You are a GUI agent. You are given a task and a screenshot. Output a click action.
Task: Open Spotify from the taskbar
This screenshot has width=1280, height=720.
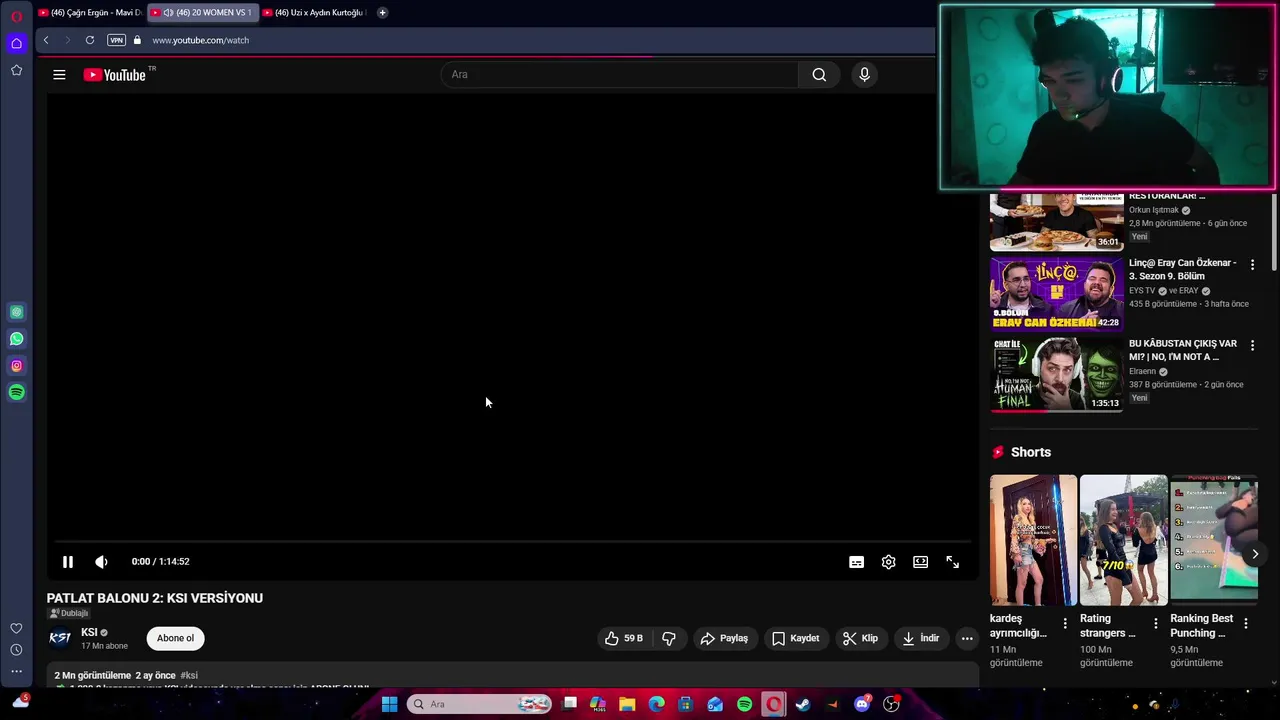pyautogui.click(x=744, y=704)
